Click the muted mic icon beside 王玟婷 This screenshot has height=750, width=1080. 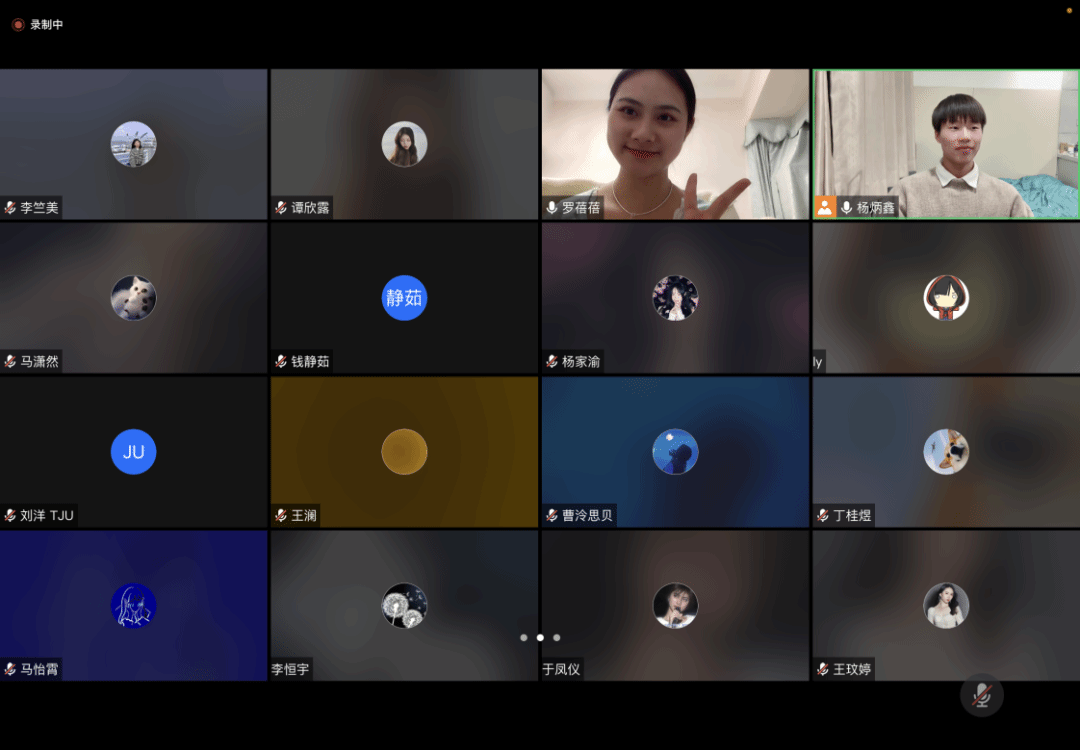coord(823,669)
